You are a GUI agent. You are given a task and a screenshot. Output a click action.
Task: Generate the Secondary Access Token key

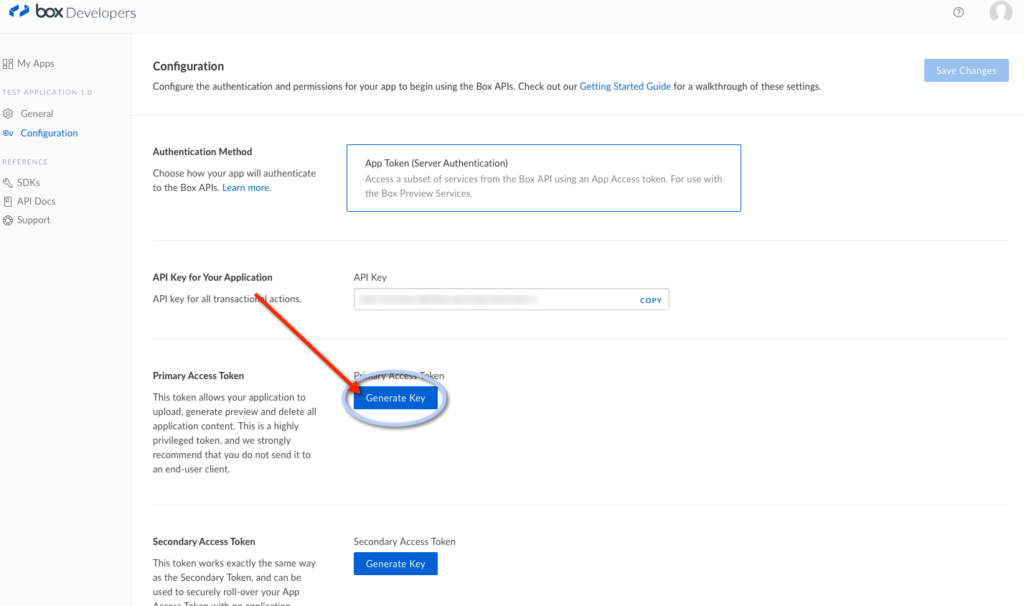click(x=396, y=564)
